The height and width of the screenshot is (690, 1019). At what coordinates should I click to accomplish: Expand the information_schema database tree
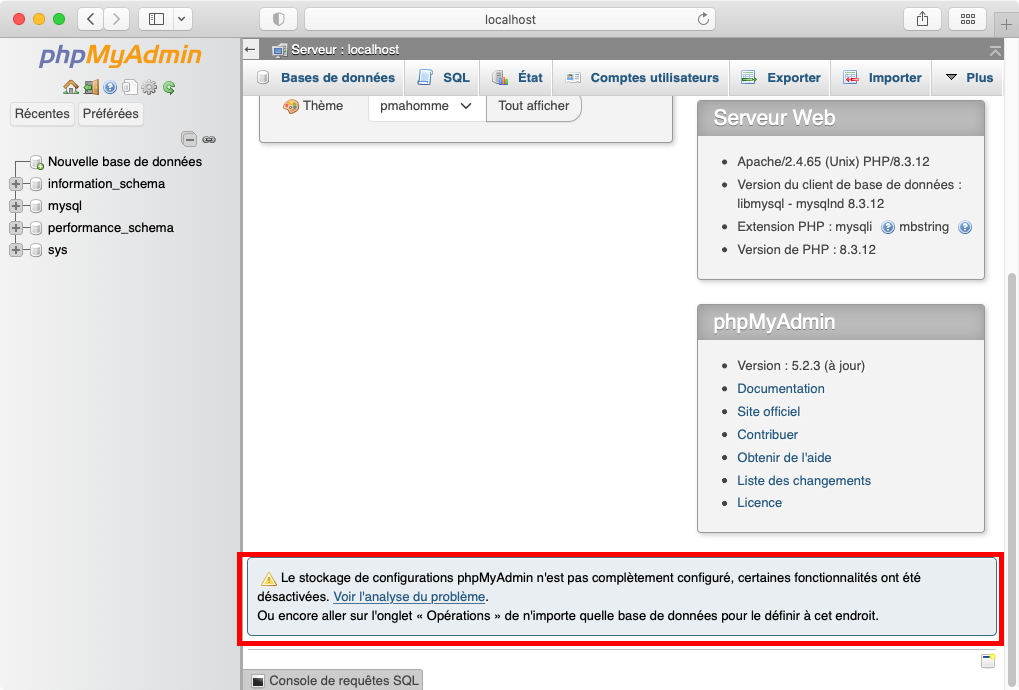click(15, 184)
